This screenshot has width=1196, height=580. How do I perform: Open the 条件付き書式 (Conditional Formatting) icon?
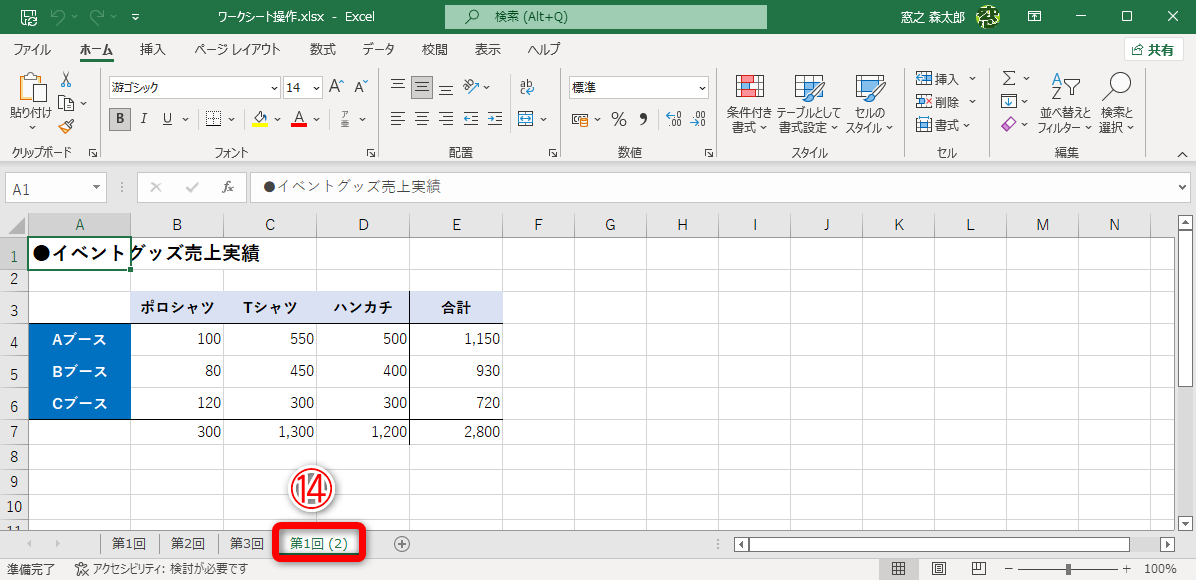point(748,104)
